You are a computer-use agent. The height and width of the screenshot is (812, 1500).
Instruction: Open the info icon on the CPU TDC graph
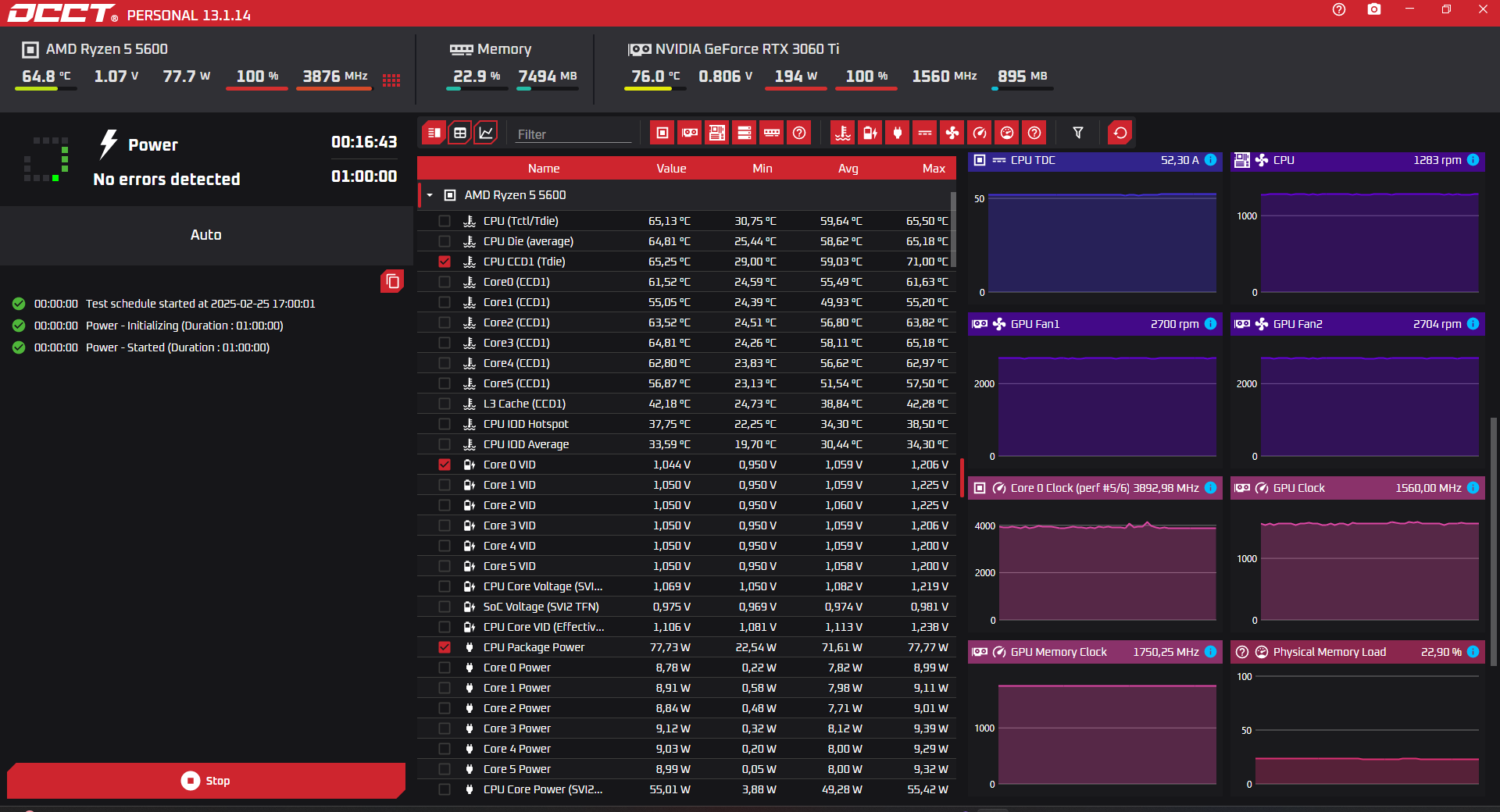pyautogui.click(x=1211, y=160)
